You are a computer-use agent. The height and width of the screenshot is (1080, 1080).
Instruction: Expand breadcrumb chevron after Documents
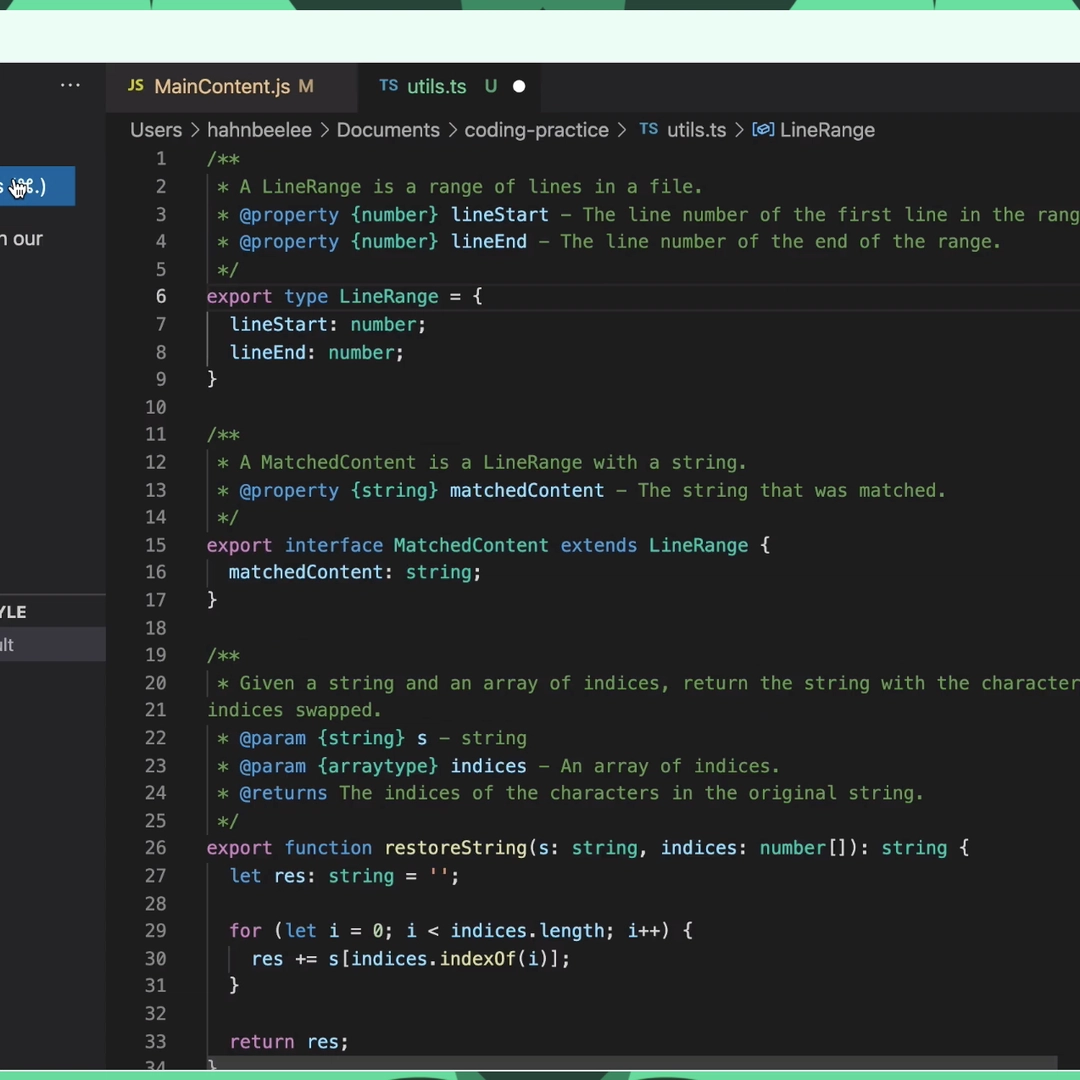point(453,130)
